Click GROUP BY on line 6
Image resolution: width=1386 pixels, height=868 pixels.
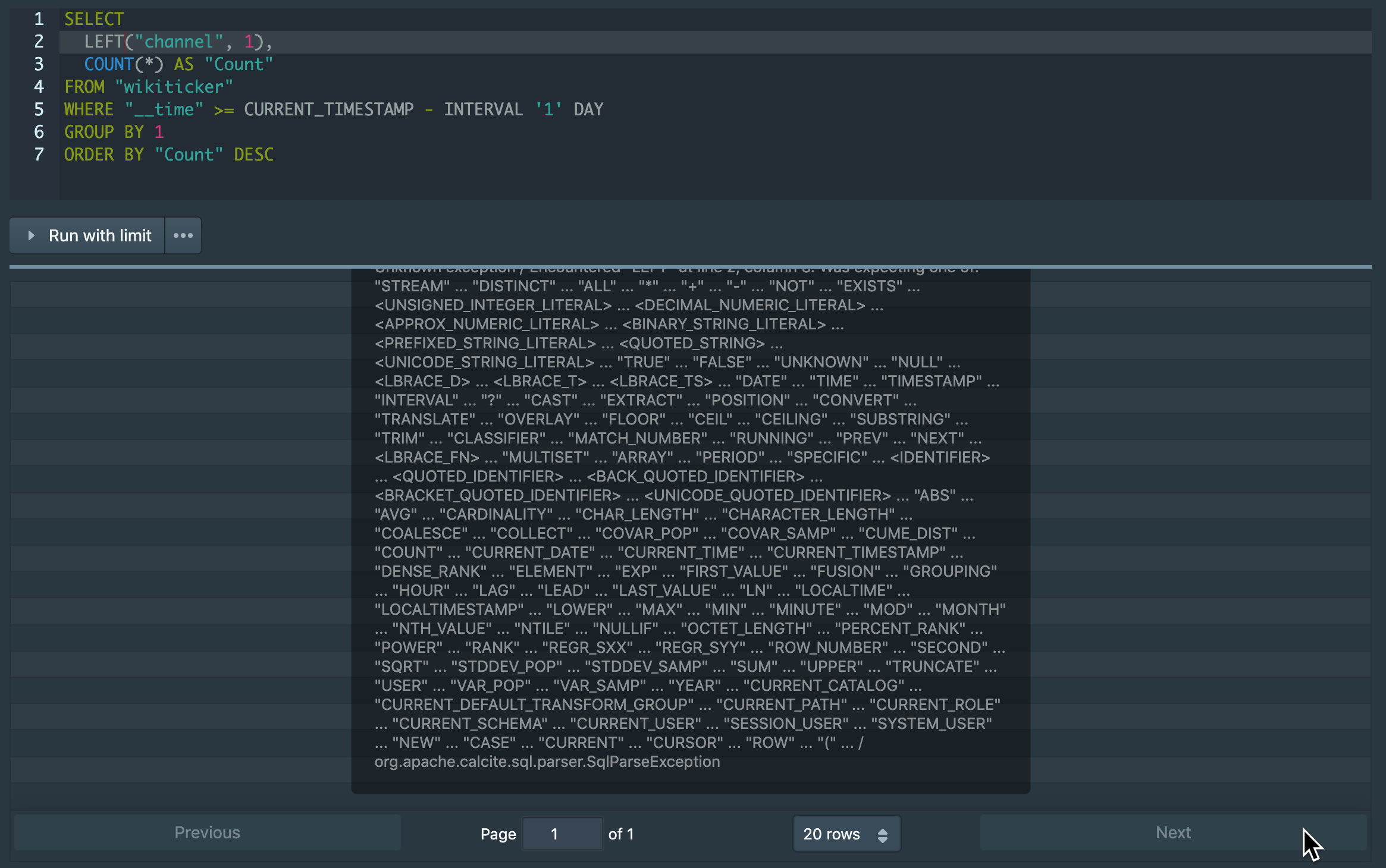click(x=104, y=132)
